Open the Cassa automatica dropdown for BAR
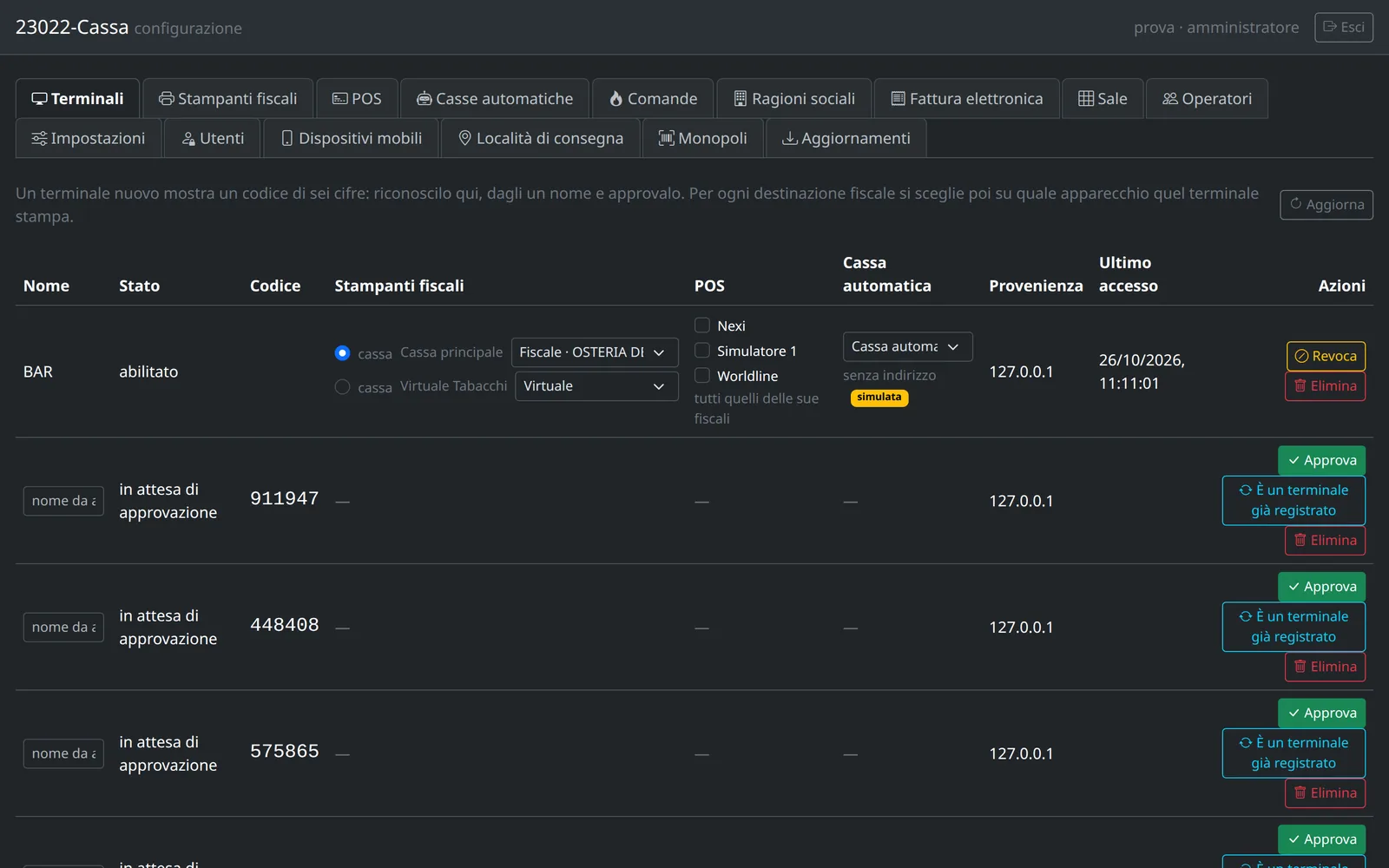The height and width of the screenshot is (868, 1389). (907, 346)
